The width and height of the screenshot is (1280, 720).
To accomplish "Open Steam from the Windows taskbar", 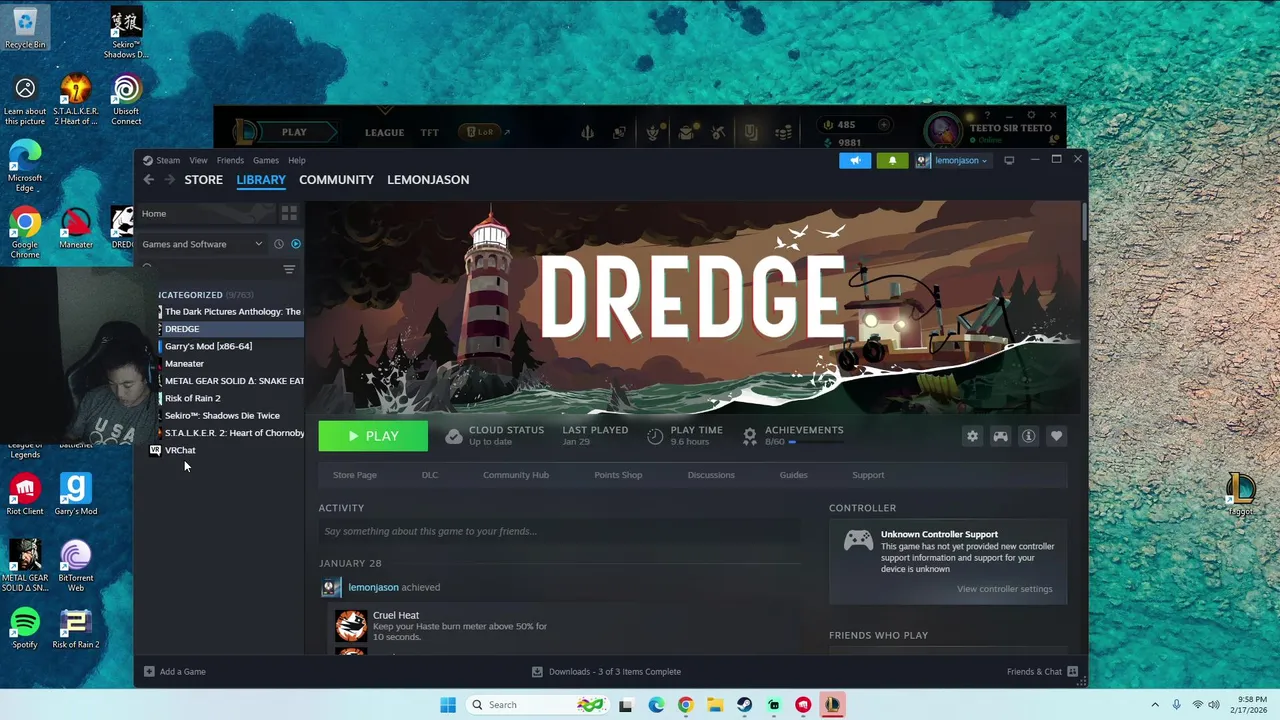I will (744, 705).
